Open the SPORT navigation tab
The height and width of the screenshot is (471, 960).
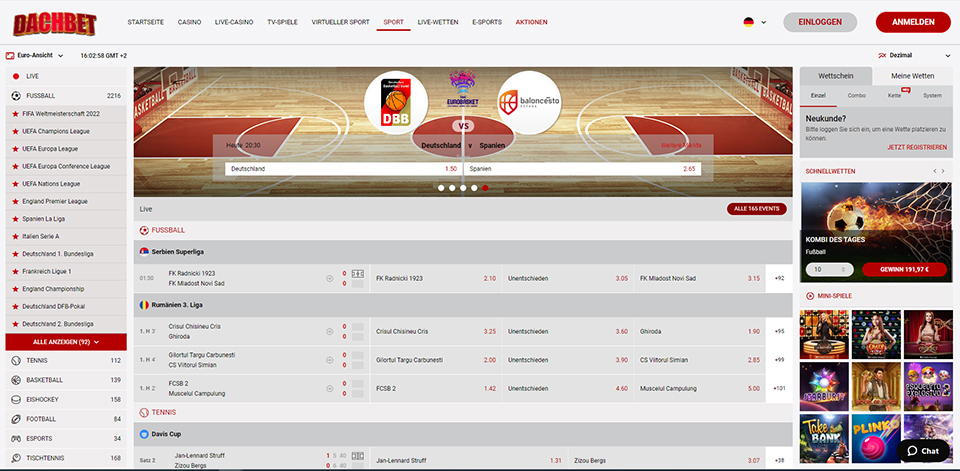(393, 22)
